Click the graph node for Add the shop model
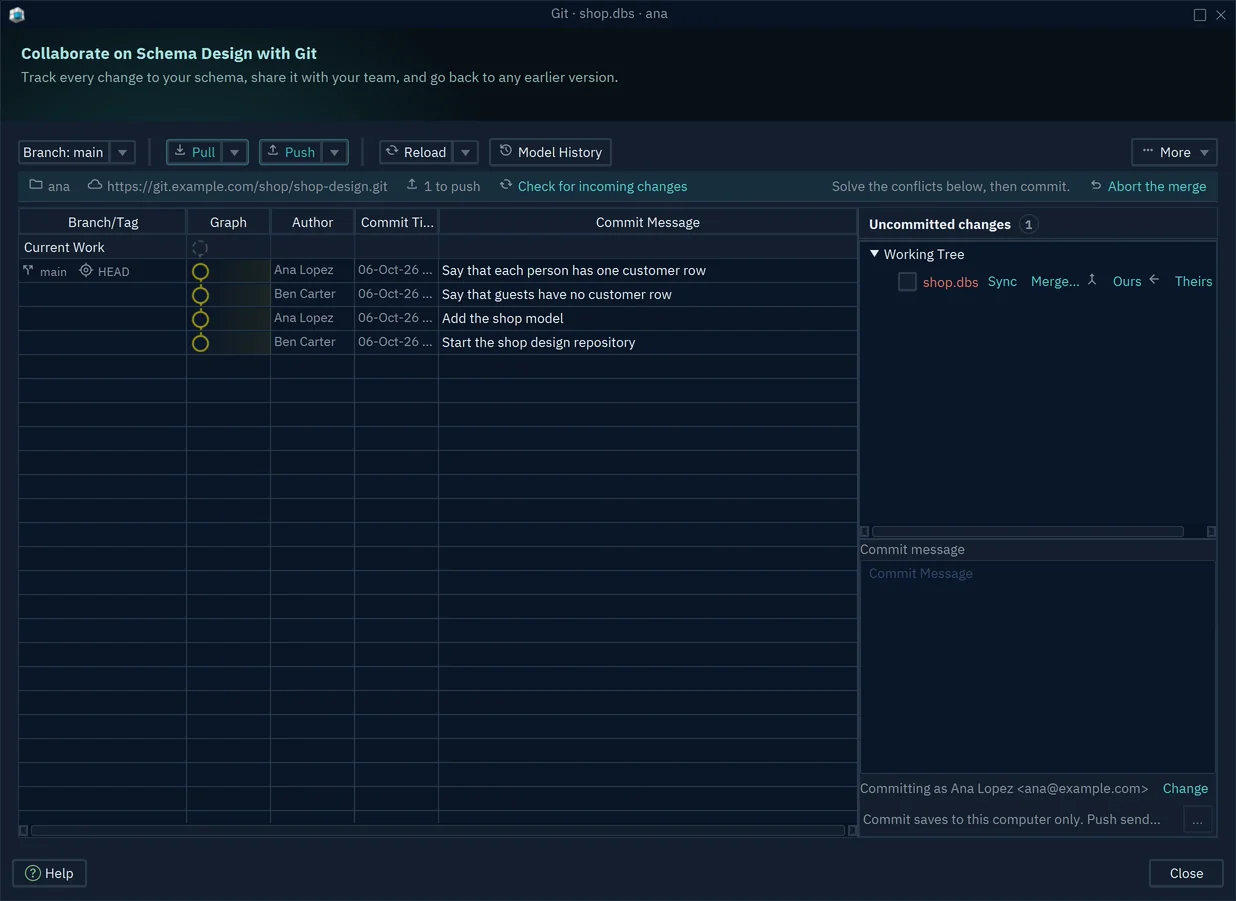Viewport: 1236px width, 901px height. 200,319
